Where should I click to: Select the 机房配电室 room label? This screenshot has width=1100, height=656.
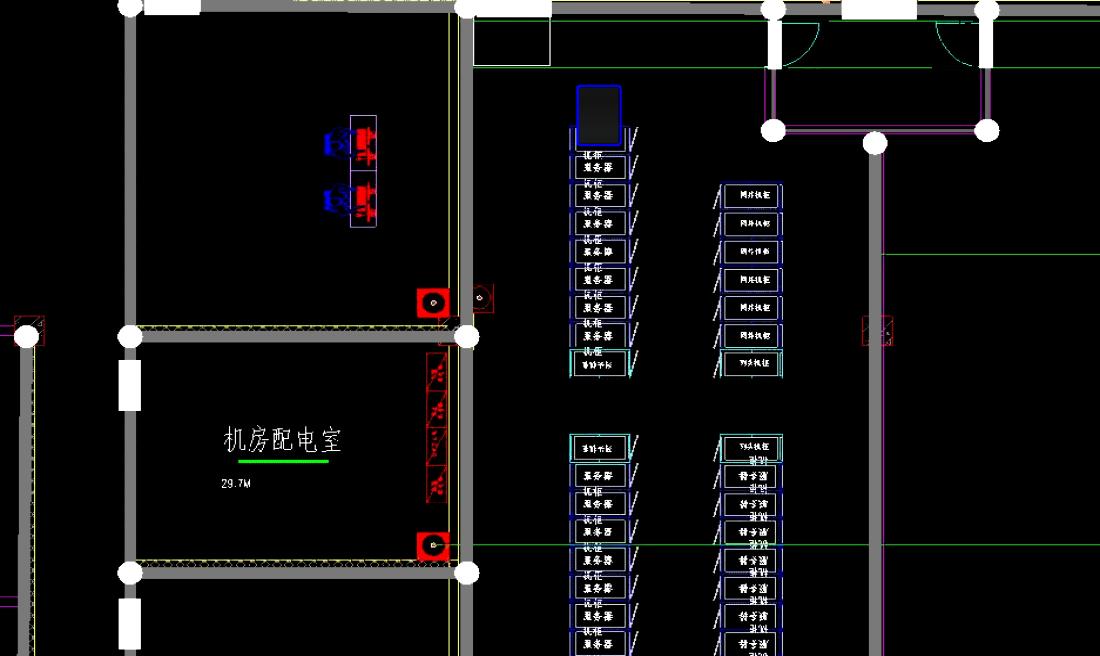[x=283, y=440]
